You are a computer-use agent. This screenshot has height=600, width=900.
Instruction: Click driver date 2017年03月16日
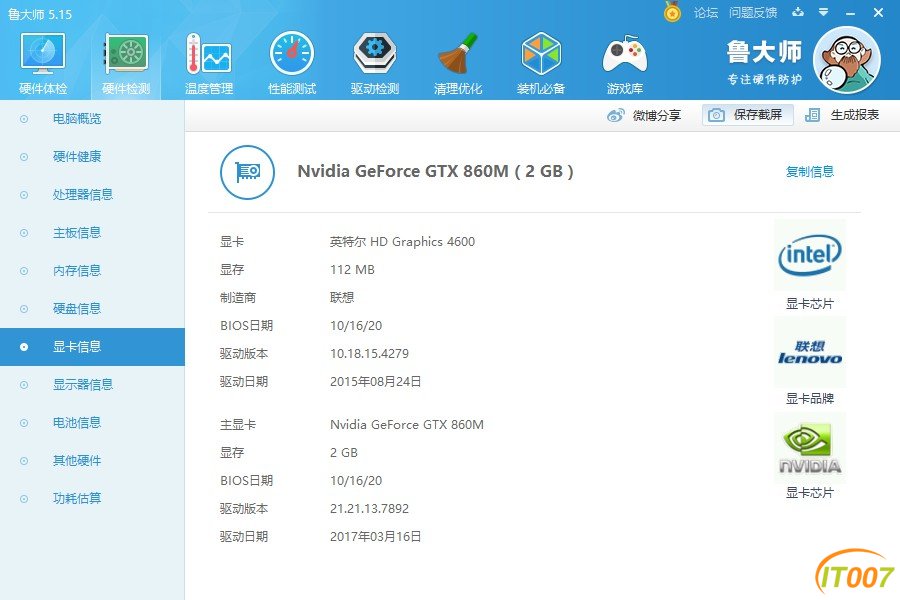tap(375, 537)
